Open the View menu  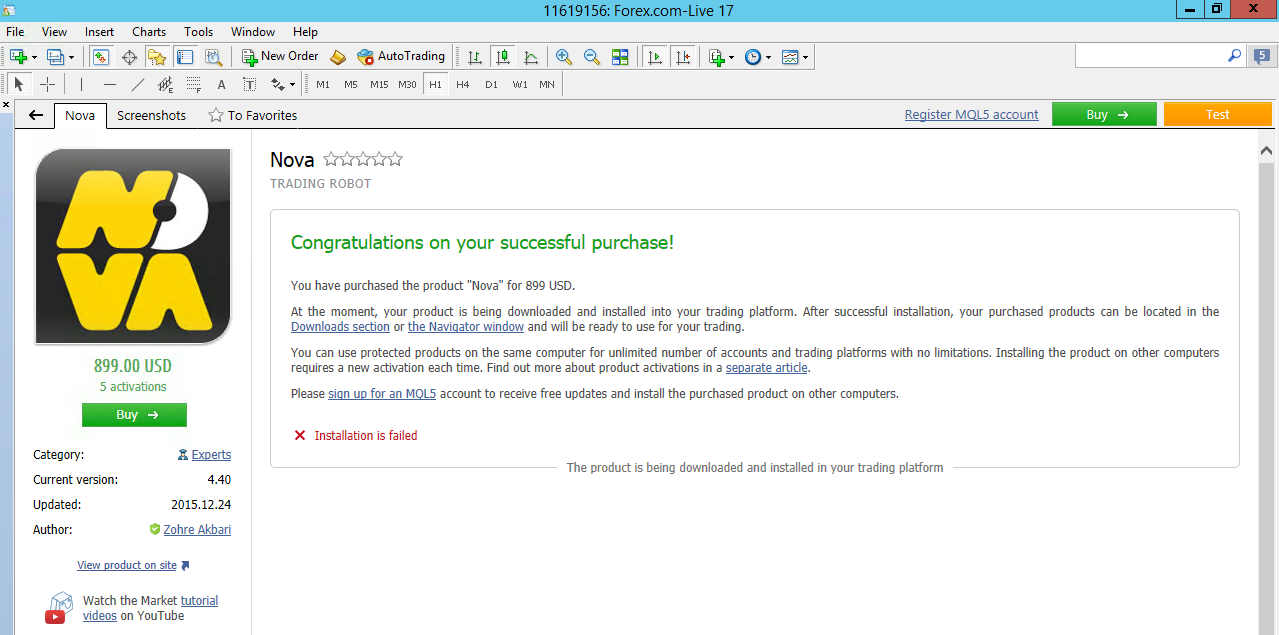(x=55, y=32)
